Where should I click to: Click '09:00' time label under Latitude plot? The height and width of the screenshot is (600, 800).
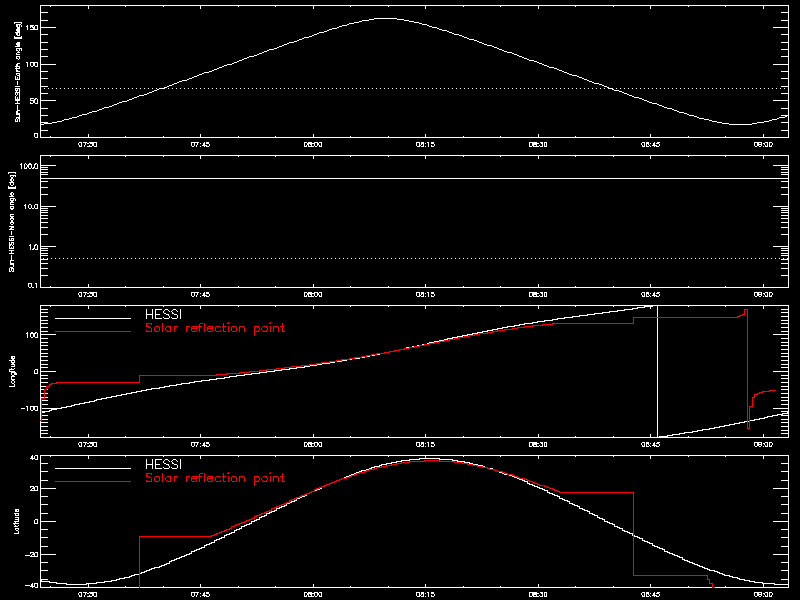click(763, 595)
